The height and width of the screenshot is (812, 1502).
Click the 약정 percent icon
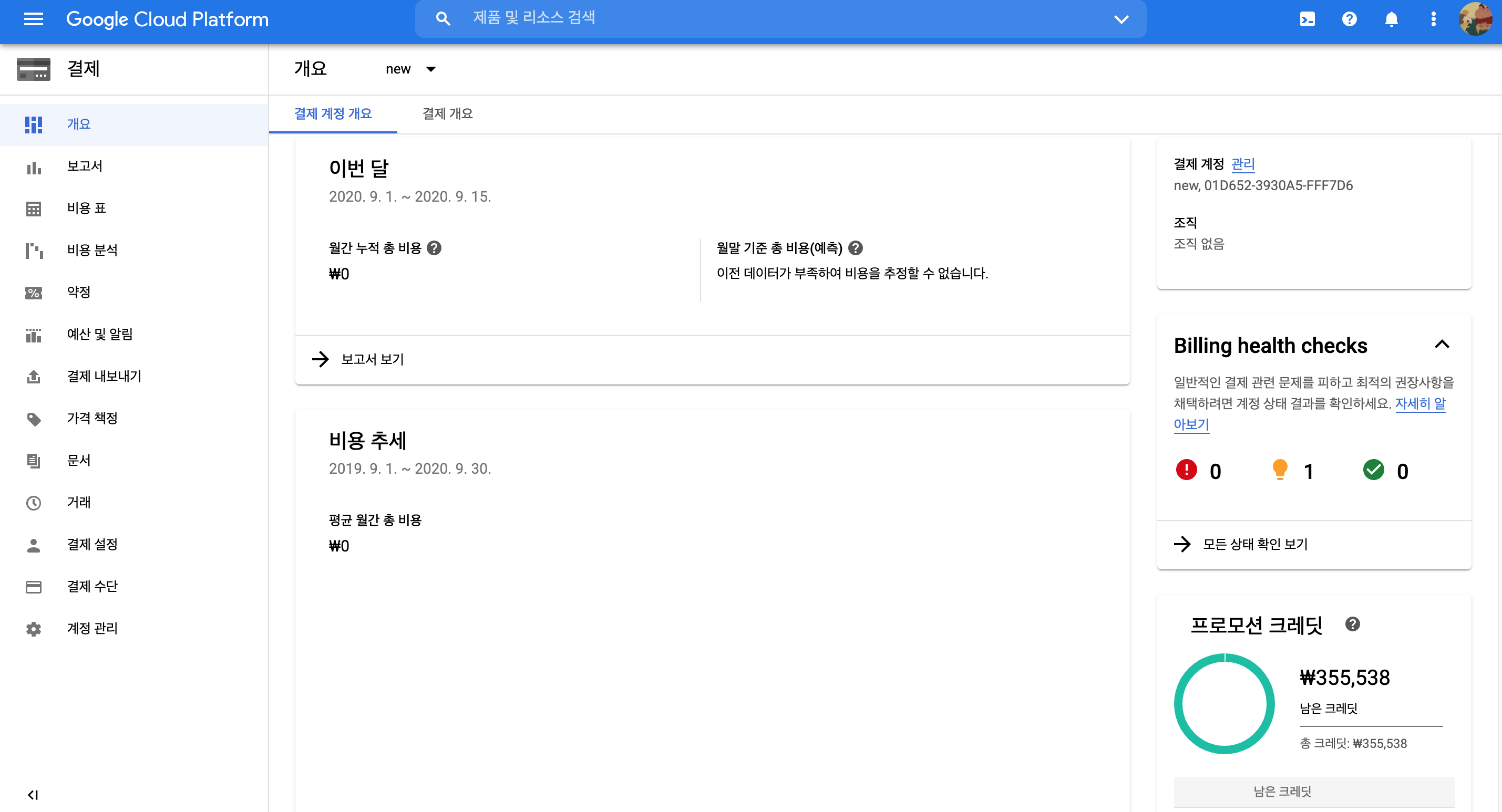click(33, 293)
